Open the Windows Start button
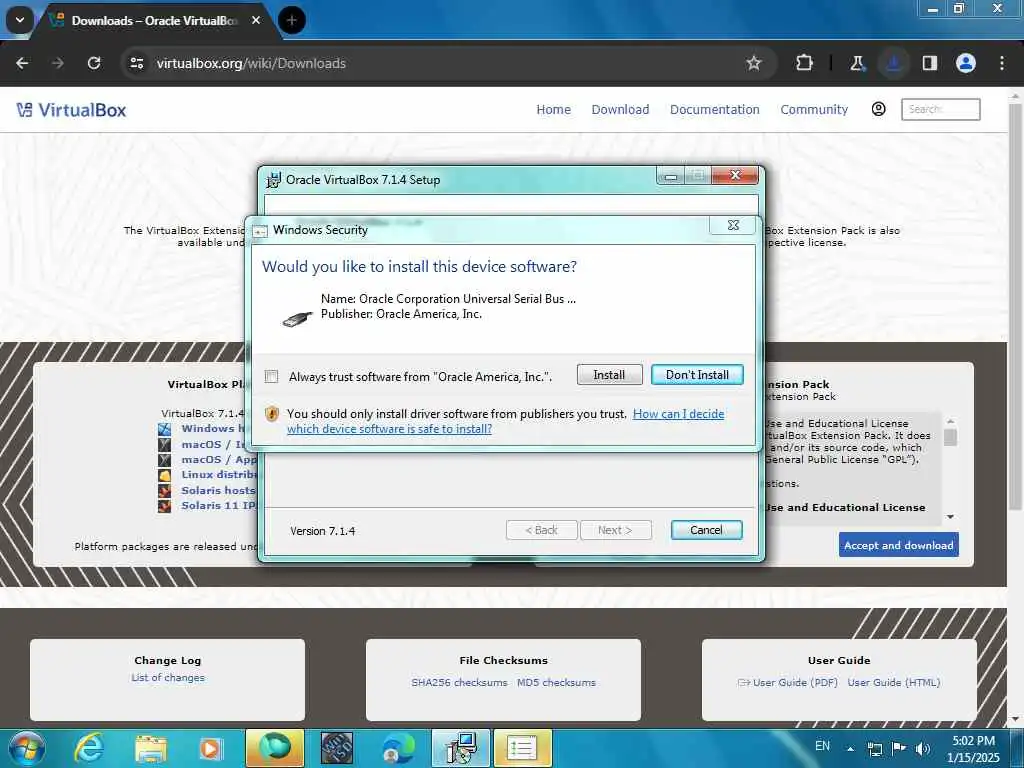 pos(26,748)
